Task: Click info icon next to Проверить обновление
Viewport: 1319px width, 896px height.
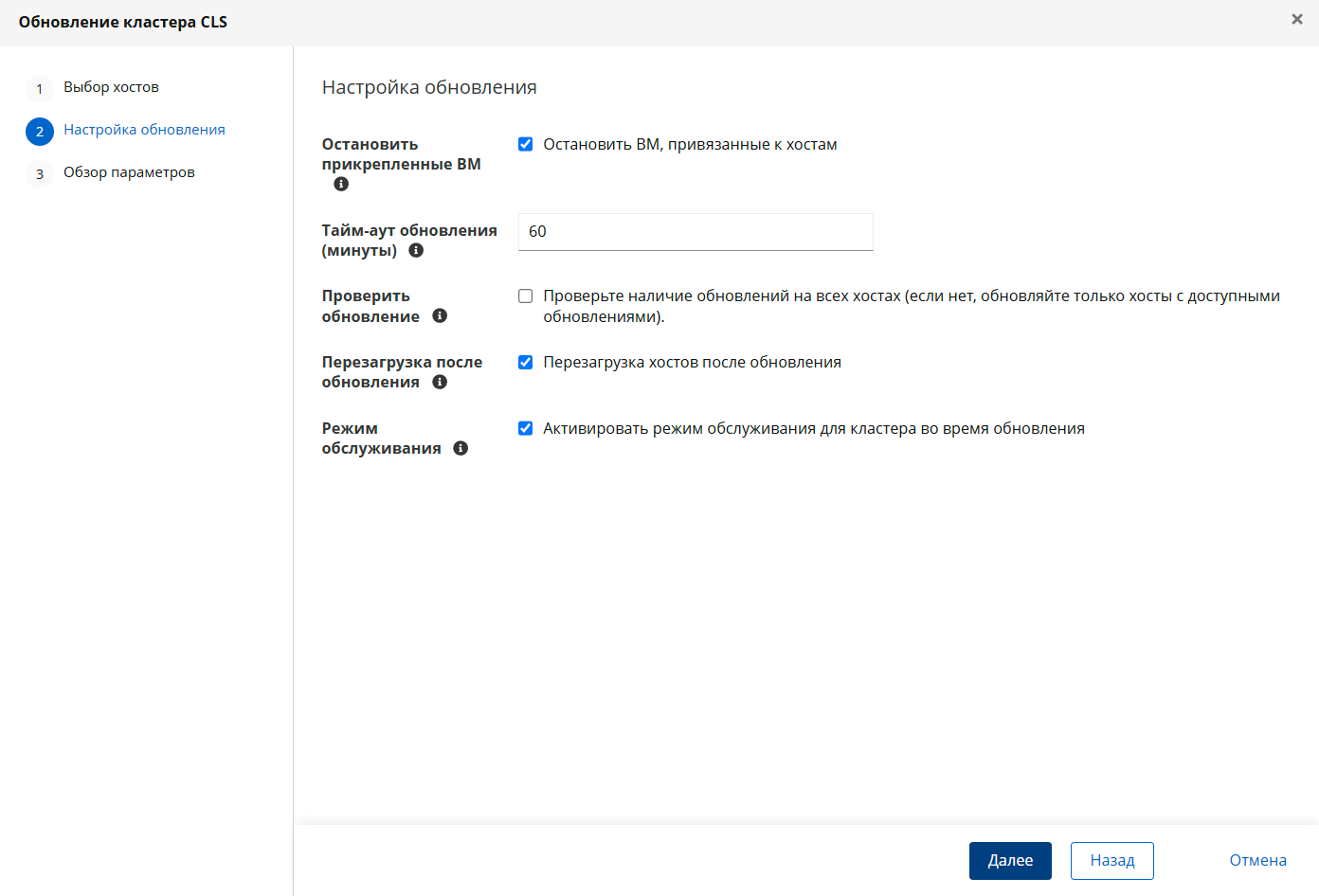Action: pyautogui.click(x=440, y=315)
